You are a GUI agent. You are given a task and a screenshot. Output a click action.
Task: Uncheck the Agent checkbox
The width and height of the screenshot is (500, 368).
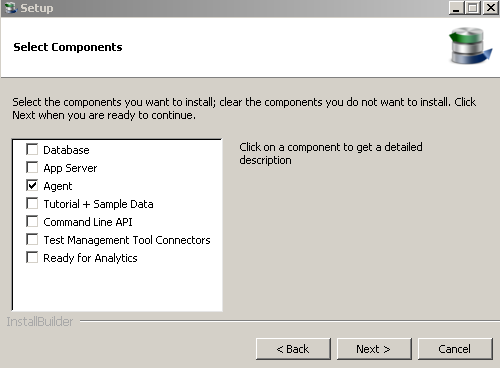[32, 185]
